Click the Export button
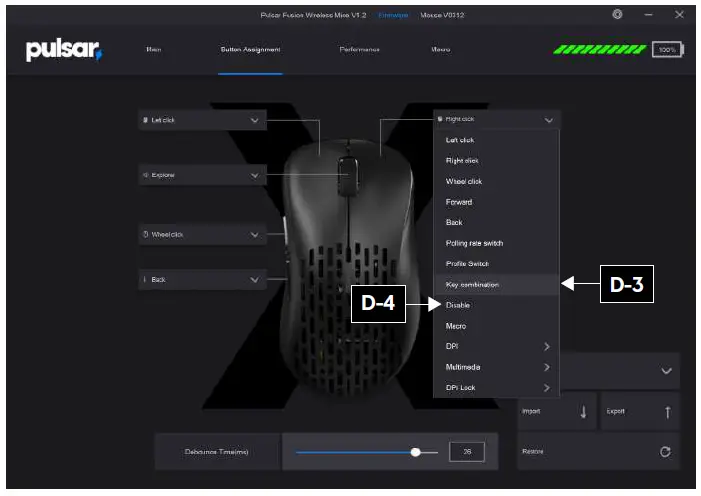Screen dimensions: 701x496 coord(640,411)
